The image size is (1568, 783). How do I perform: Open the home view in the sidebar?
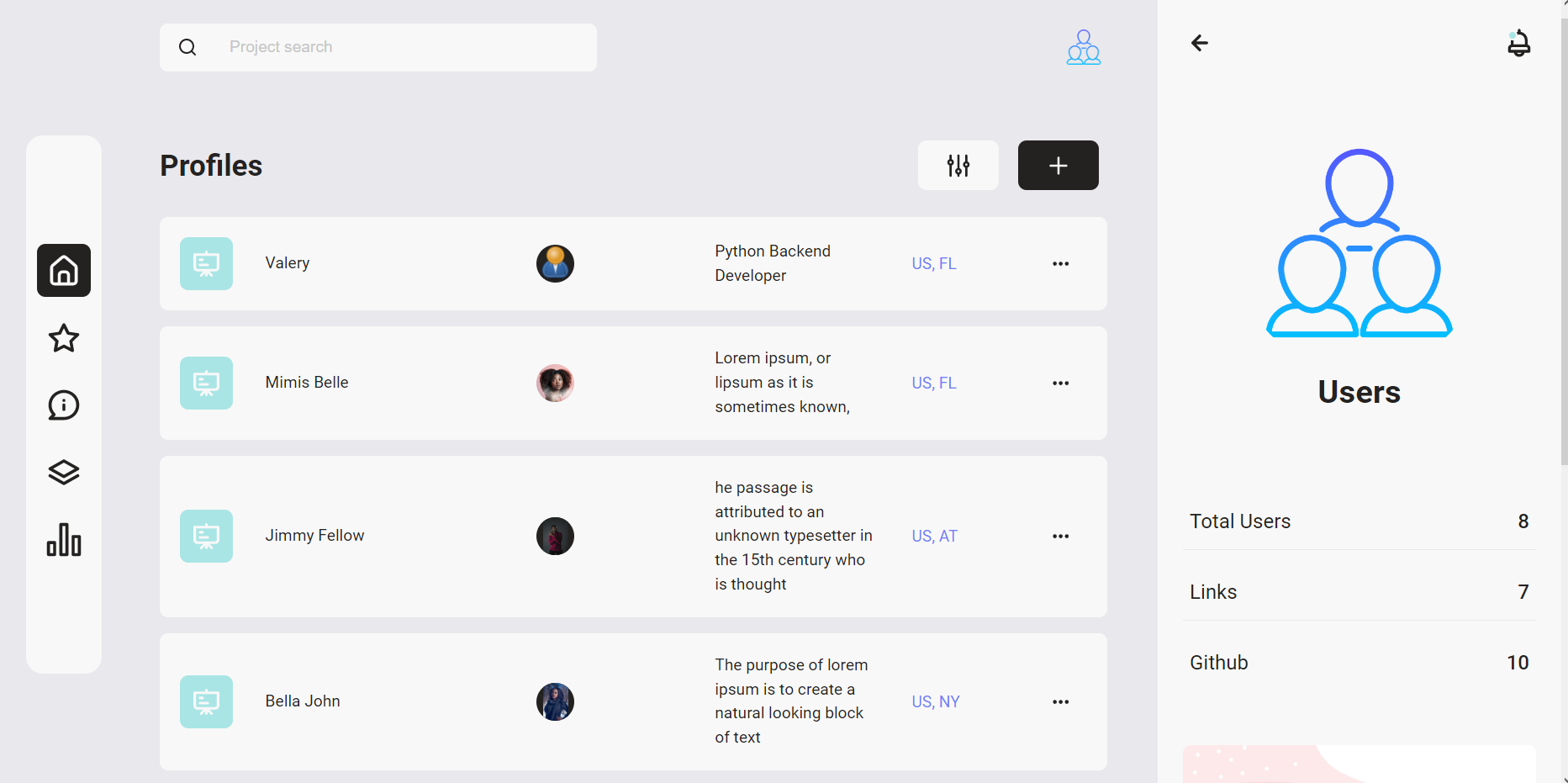click(63, 271)
